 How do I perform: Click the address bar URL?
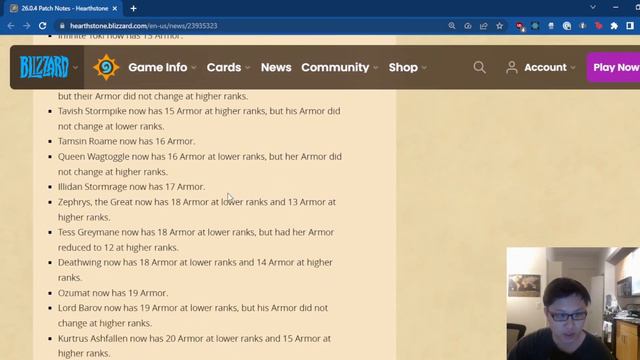tap(144, 26)
